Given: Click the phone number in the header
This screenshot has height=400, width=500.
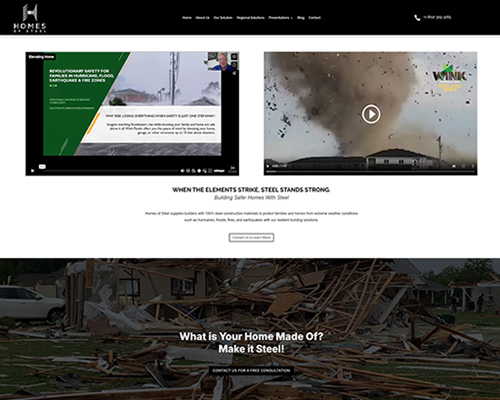Looking at the screenshot, I should [x=437, y=17].
